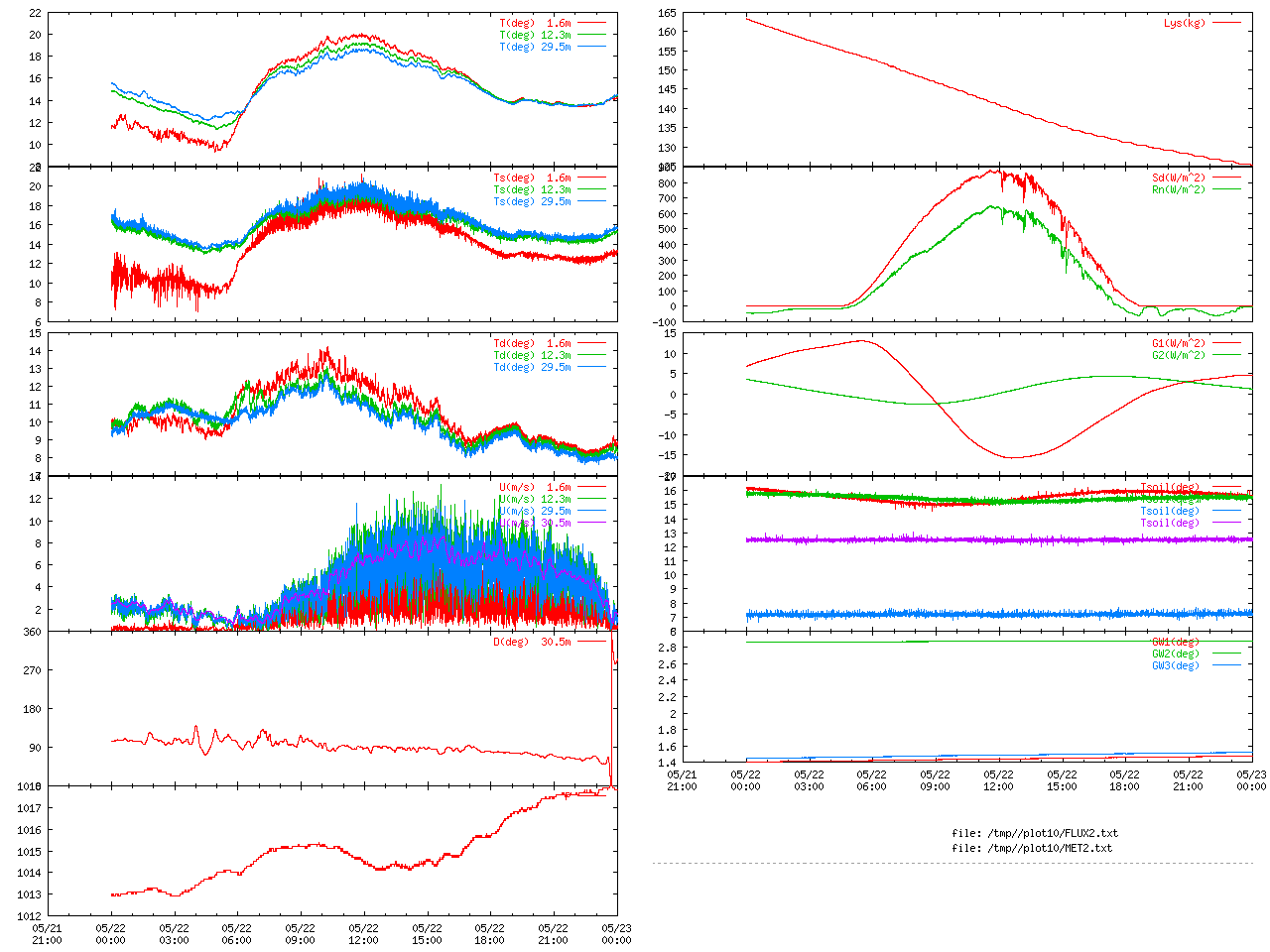Click the 'U(m/s) 12.3m' legend entry
1270x952 pixels.
tap(536, 500)
